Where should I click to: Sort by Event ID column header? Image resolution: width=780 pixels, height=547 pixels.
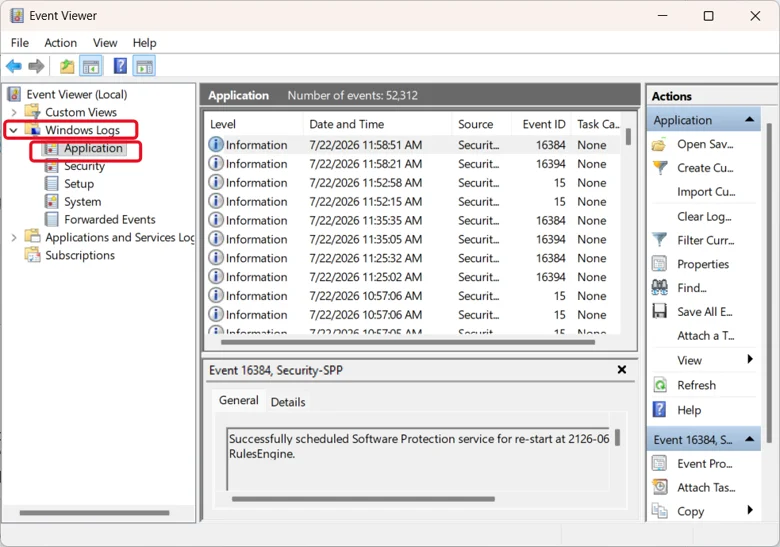pyautogui.click(x=541, y=124)
